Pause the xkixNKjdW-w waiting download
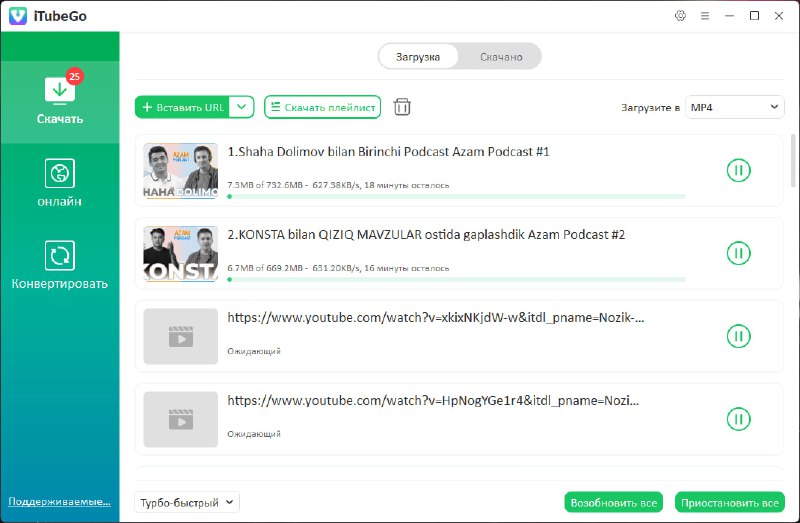Screen dimensions: 800x523 738,336
